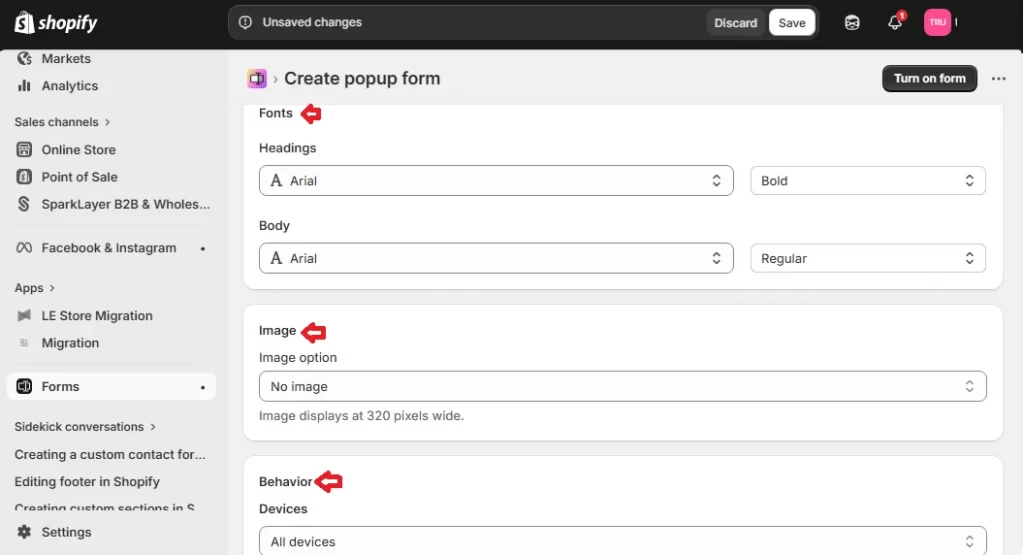1024x555 pixels.
Task: Click the Facebook & Instagram Meta icon
Action: tap(24, 248)
